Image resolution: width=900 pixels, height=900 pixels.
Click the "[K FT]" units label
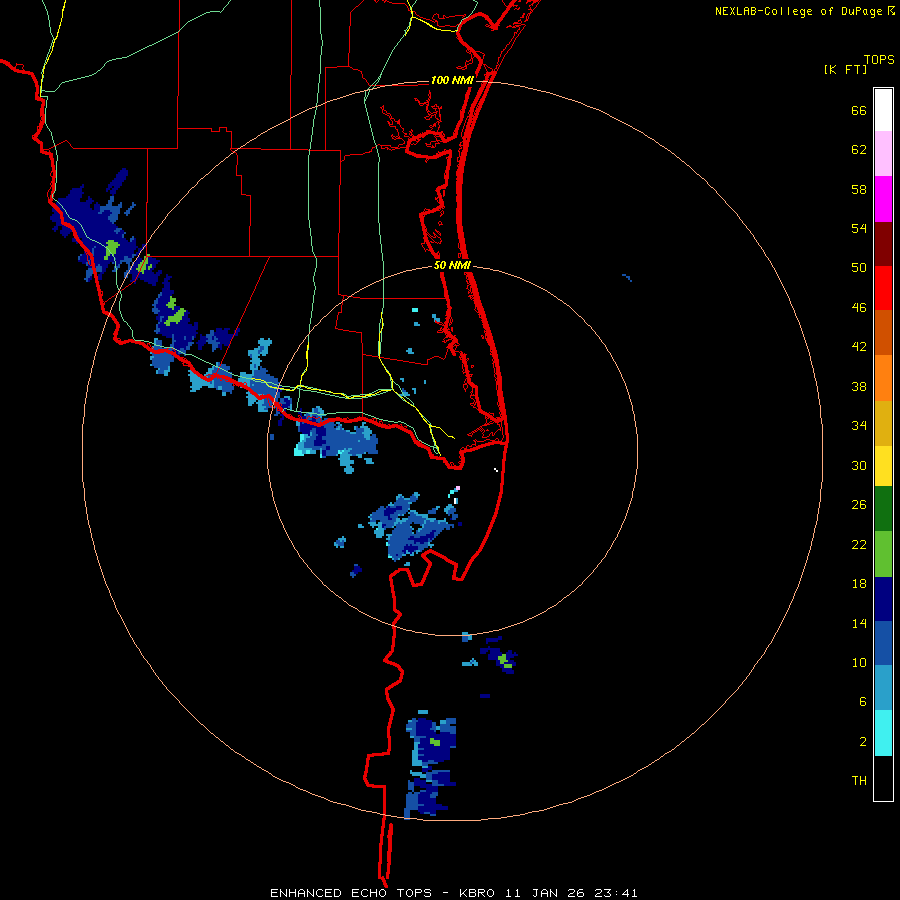pos(845,69)
